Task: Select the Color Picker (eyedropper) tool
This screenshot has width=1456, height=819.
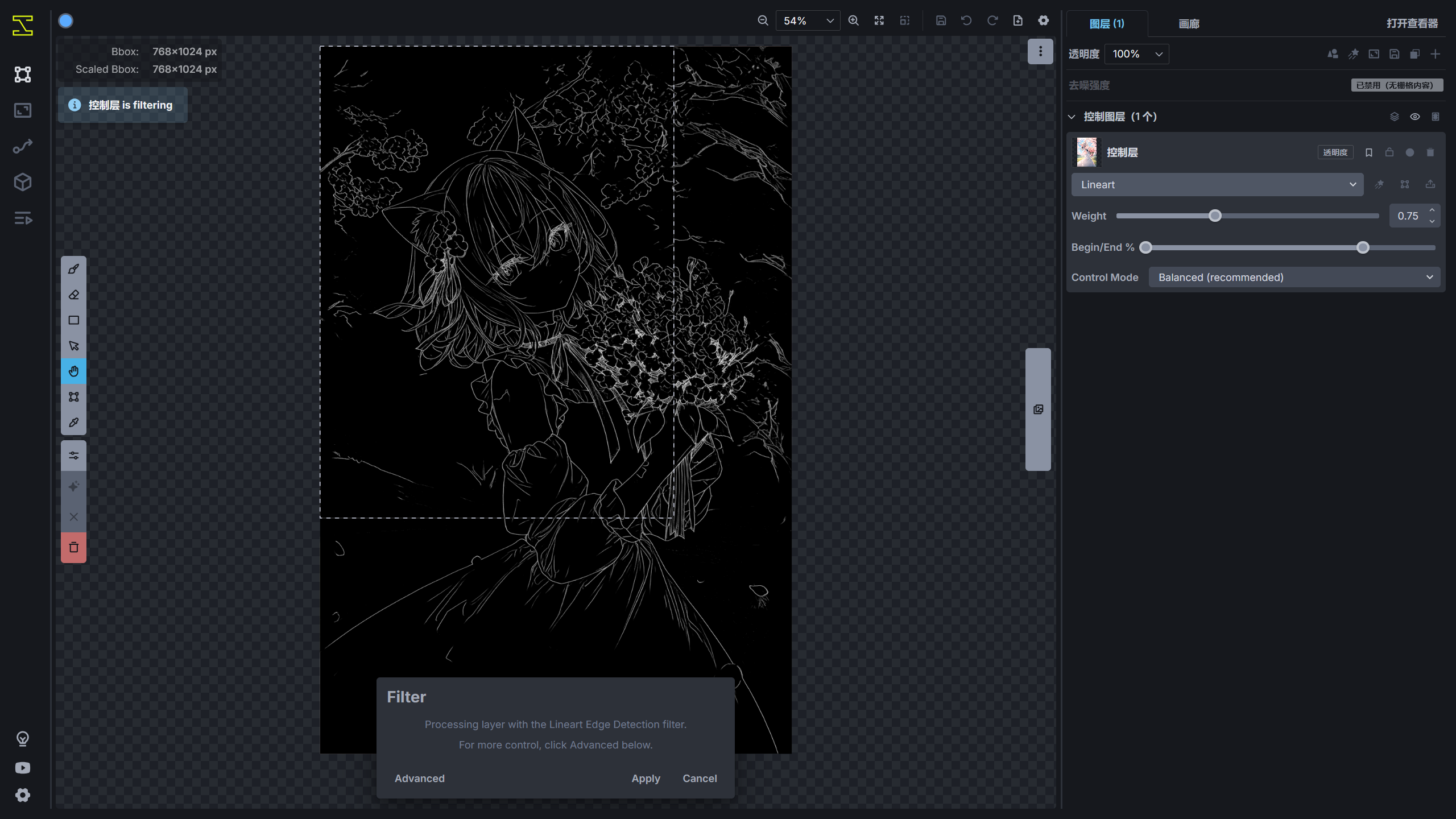Action: [73, 422]
